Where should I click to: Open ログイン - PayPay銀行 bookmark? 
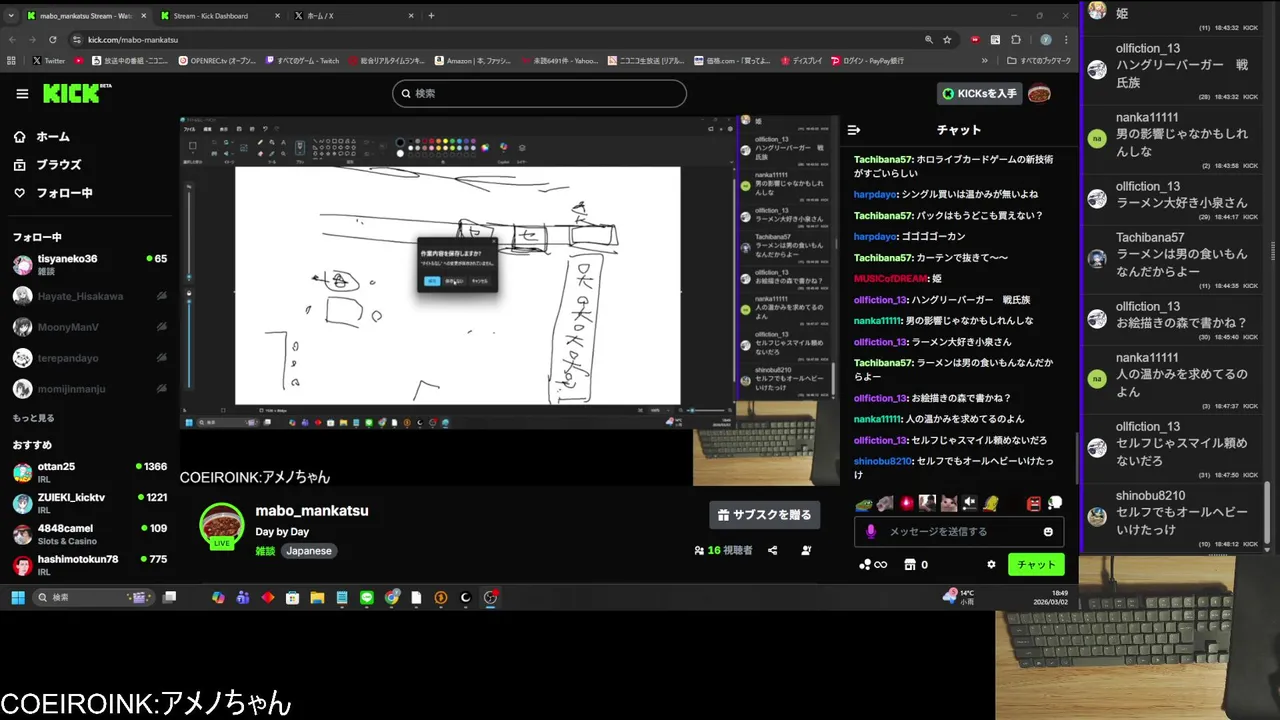[x=866, y=61]
